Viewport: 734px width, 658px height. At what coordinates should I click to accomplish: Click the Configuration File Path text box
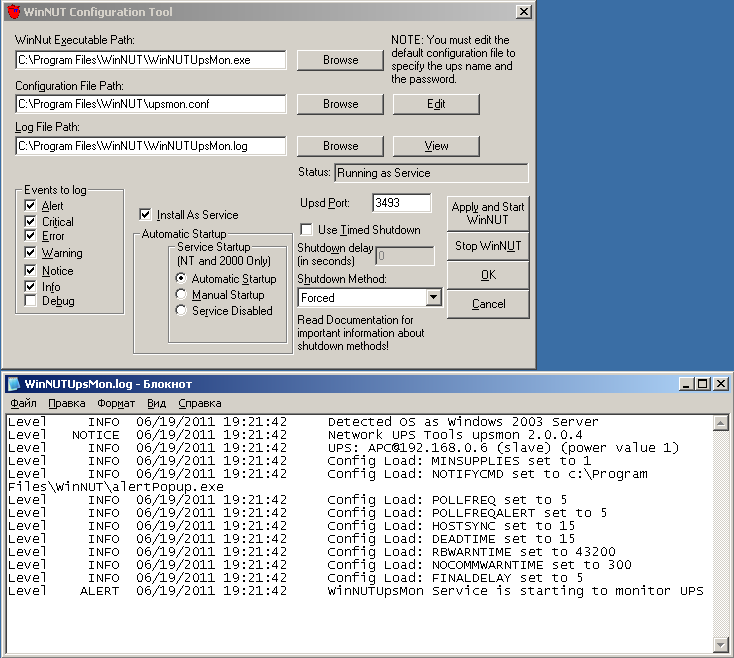tap(151, 104)
